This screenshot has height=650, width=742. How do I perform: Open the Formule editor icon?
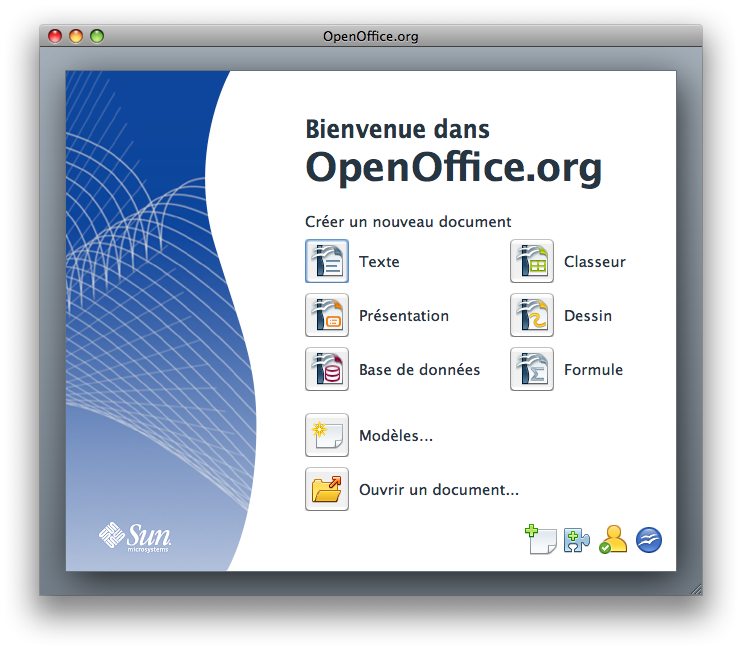(x=531, y=369)
